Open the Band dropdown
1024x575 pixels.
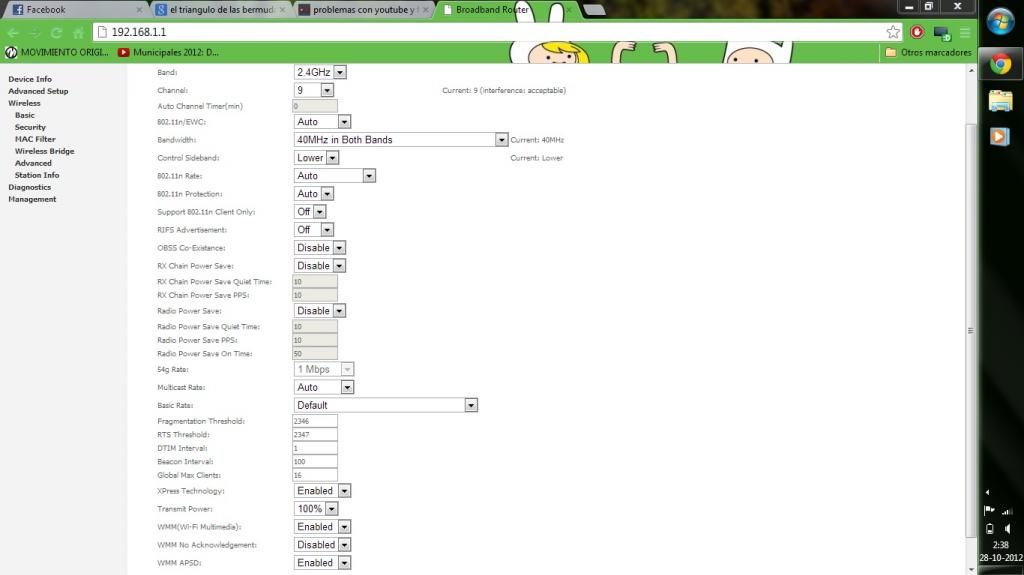click(320, 72)
